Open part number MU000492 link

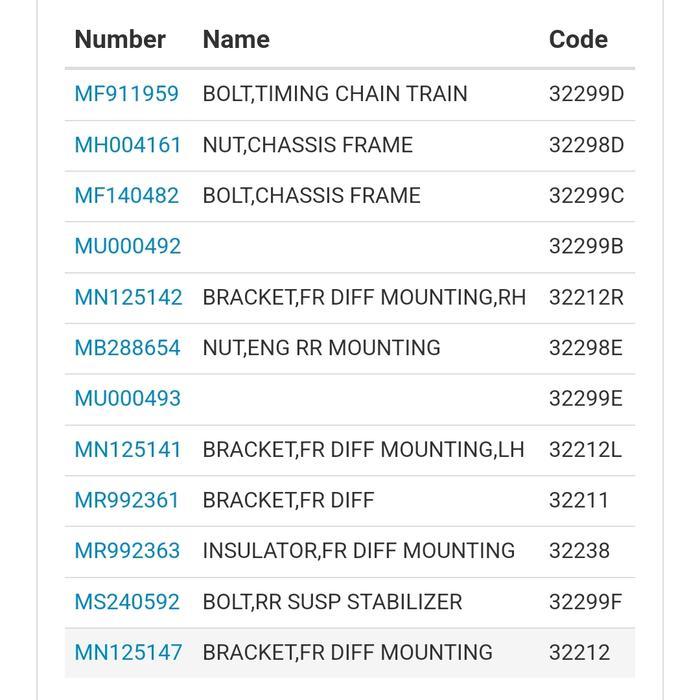pyautogui.click(x=128, y=246)
